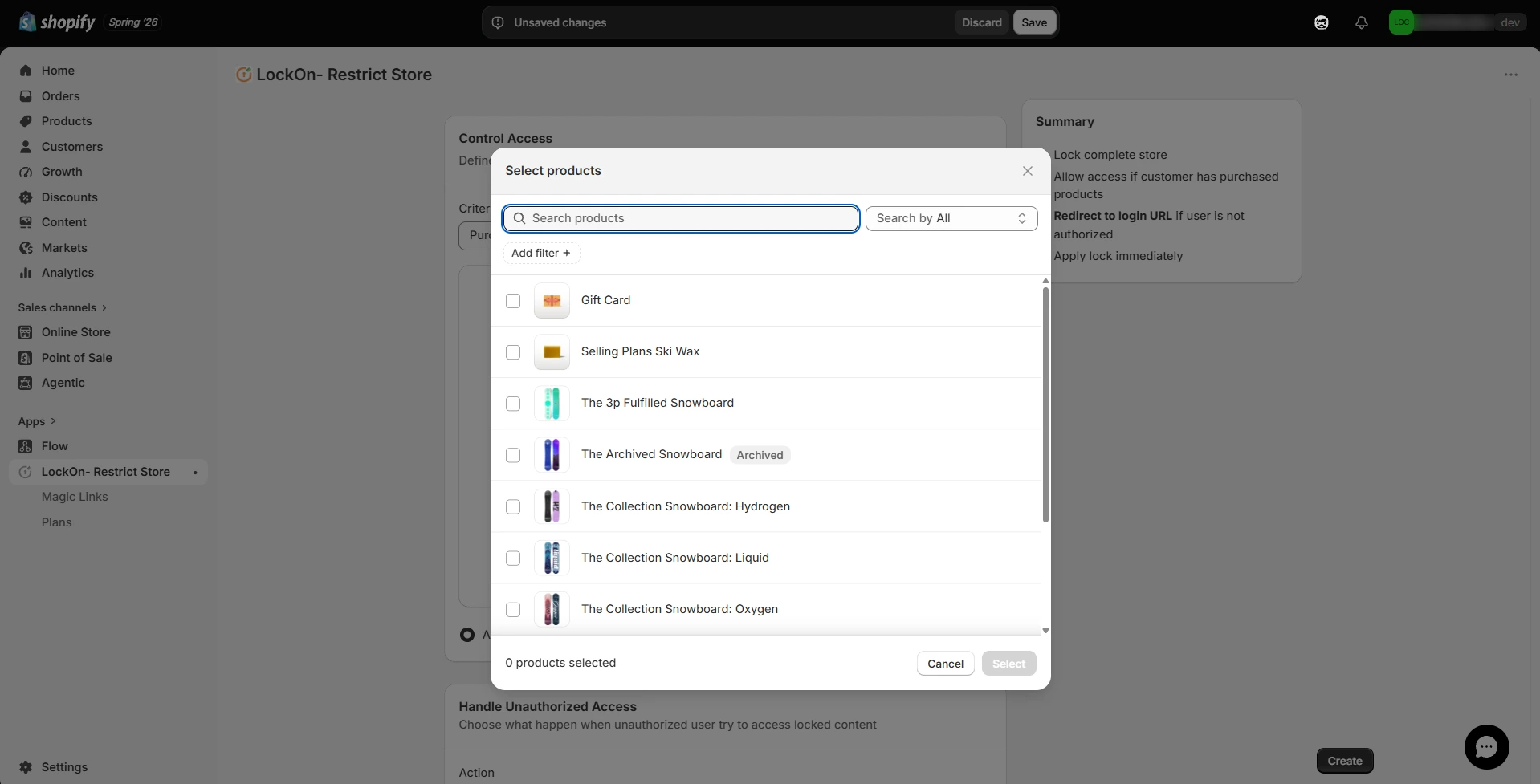Check the Collection Snowboard: Oxygen checkbox

pyautogui.click(x=513, y=609)
